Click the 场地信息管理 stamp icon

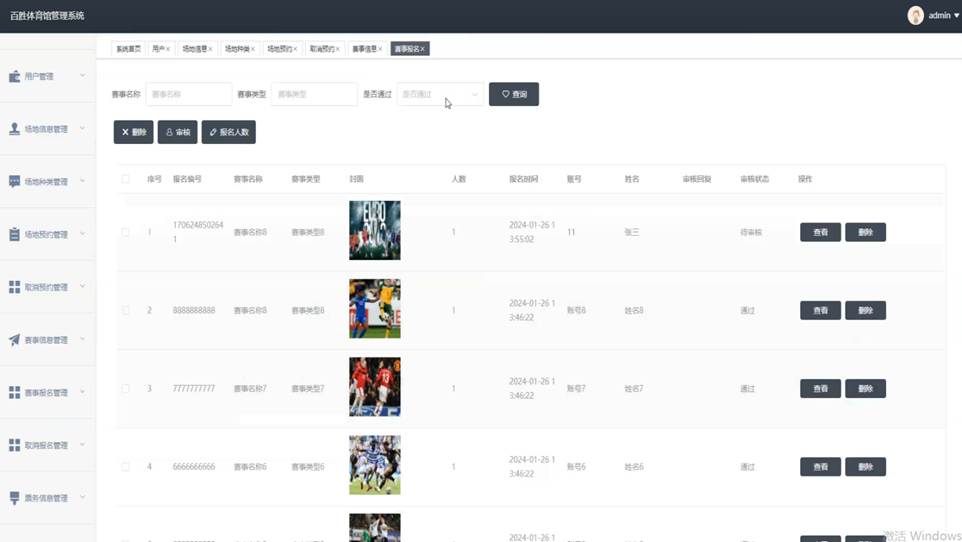[14, 129]
